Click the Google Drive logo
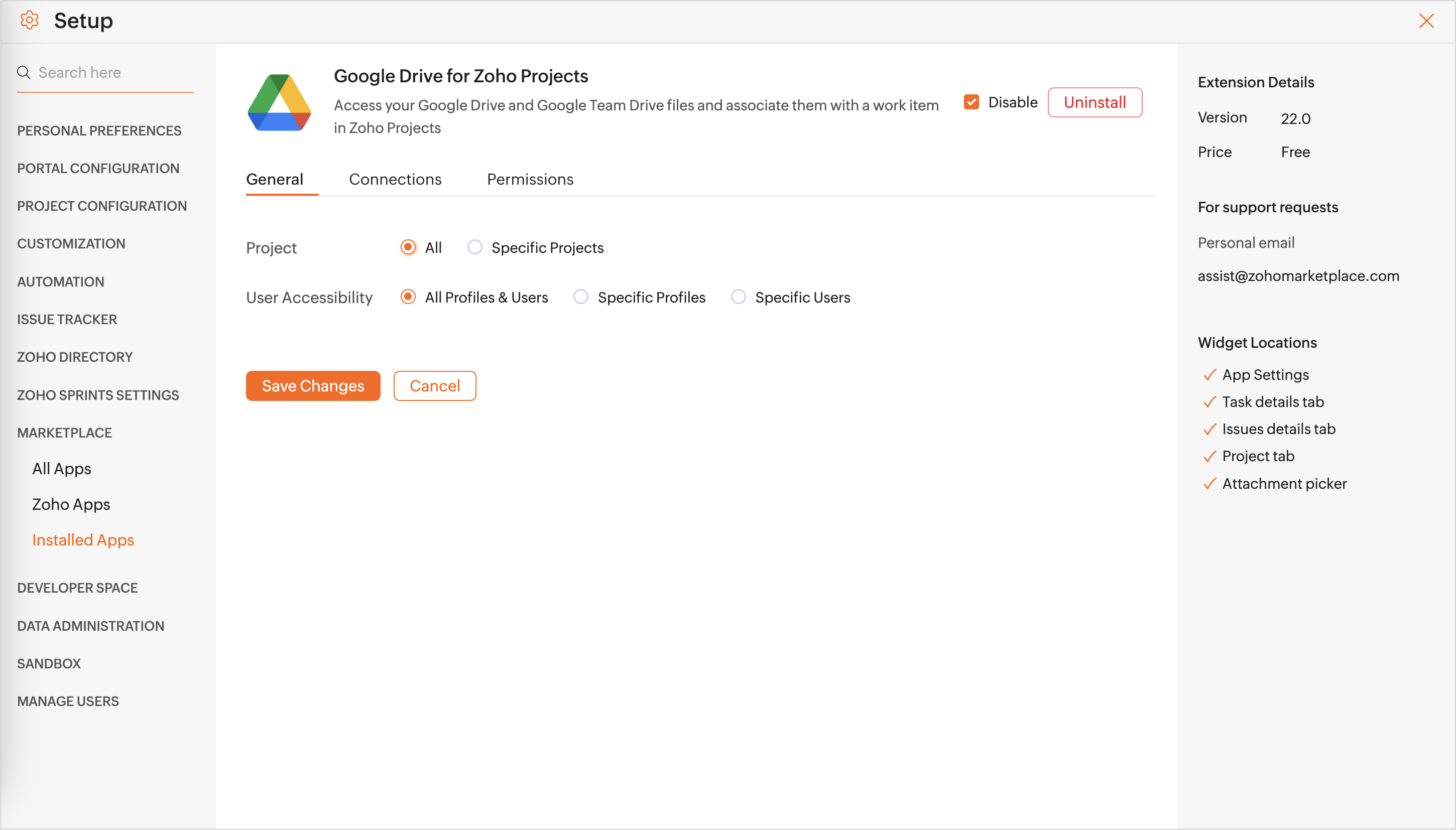1456x830 pixels. [x=279, y=103]
